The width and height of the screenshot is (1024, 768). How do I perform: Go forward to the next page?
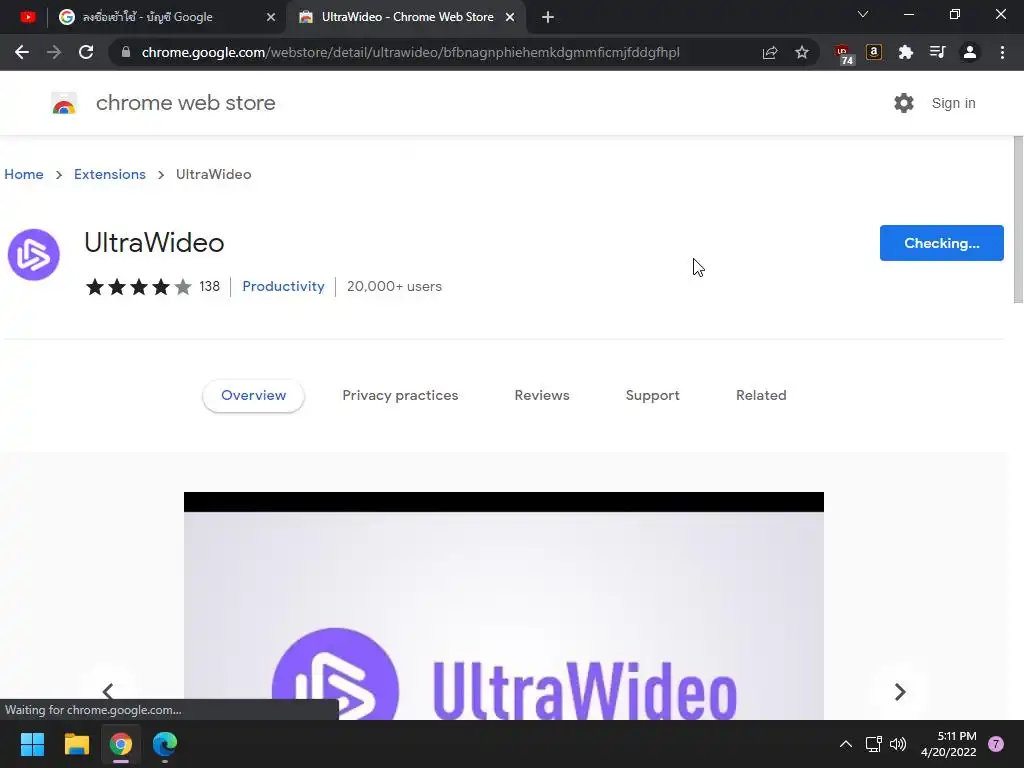coord(54,52)
